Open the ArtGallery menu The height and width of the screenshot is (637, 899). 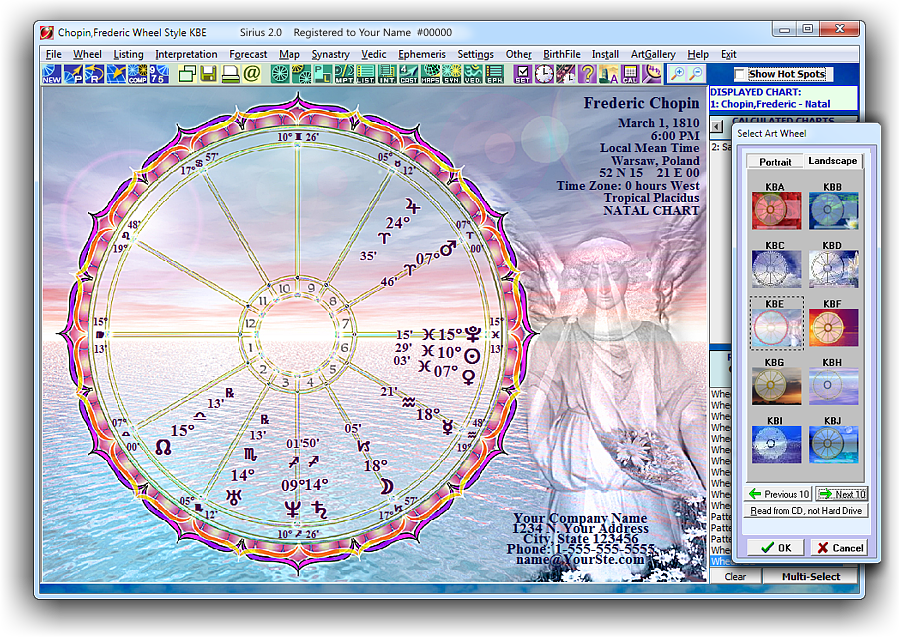tap(653, 54)
